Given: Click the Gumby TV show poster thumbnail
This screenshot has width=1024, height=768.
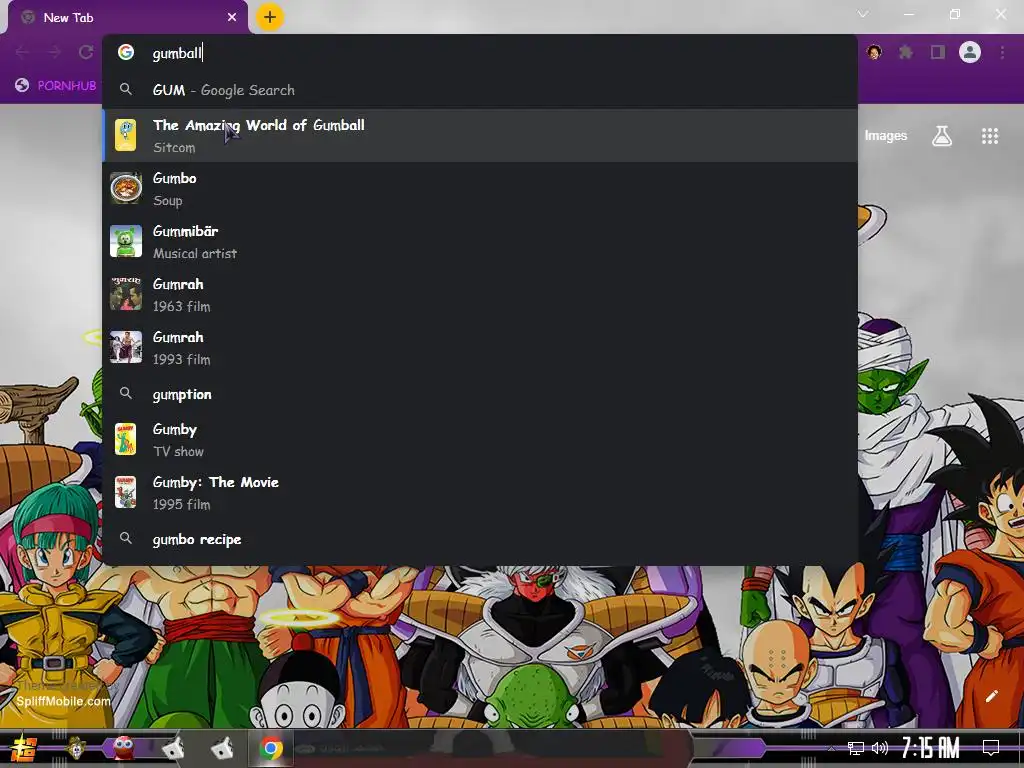Looking at the screenshot, I should (125, 438).
